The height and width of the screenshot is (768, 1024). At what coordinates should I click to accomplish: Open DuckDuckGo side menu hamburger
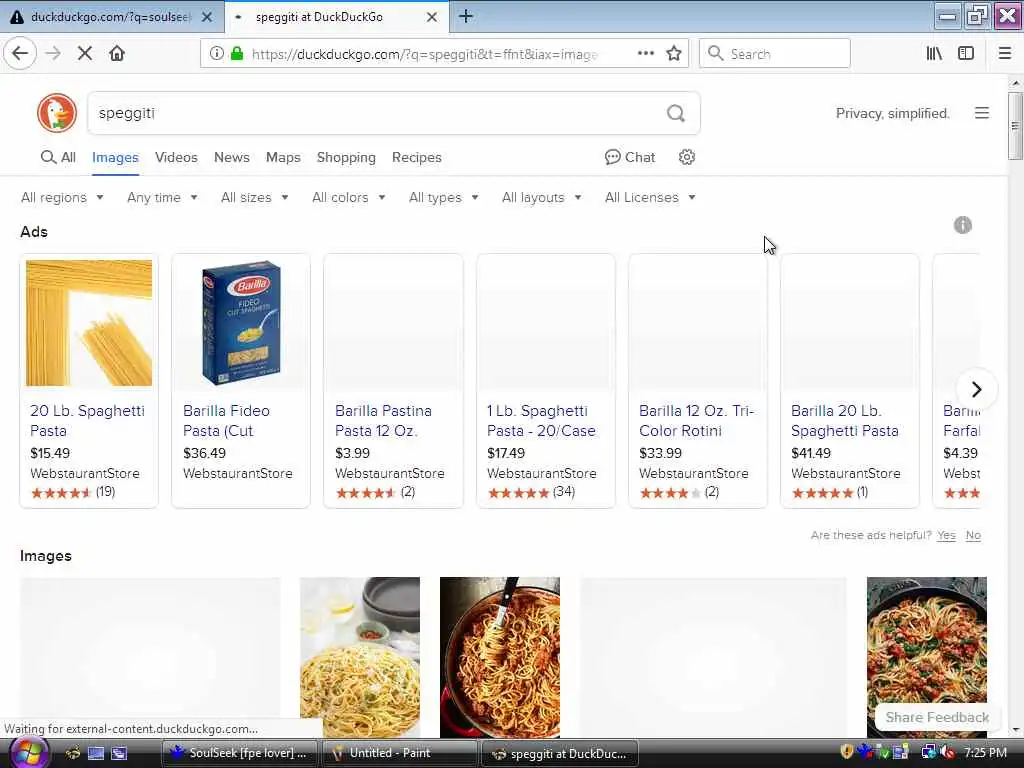pos(982,113)
